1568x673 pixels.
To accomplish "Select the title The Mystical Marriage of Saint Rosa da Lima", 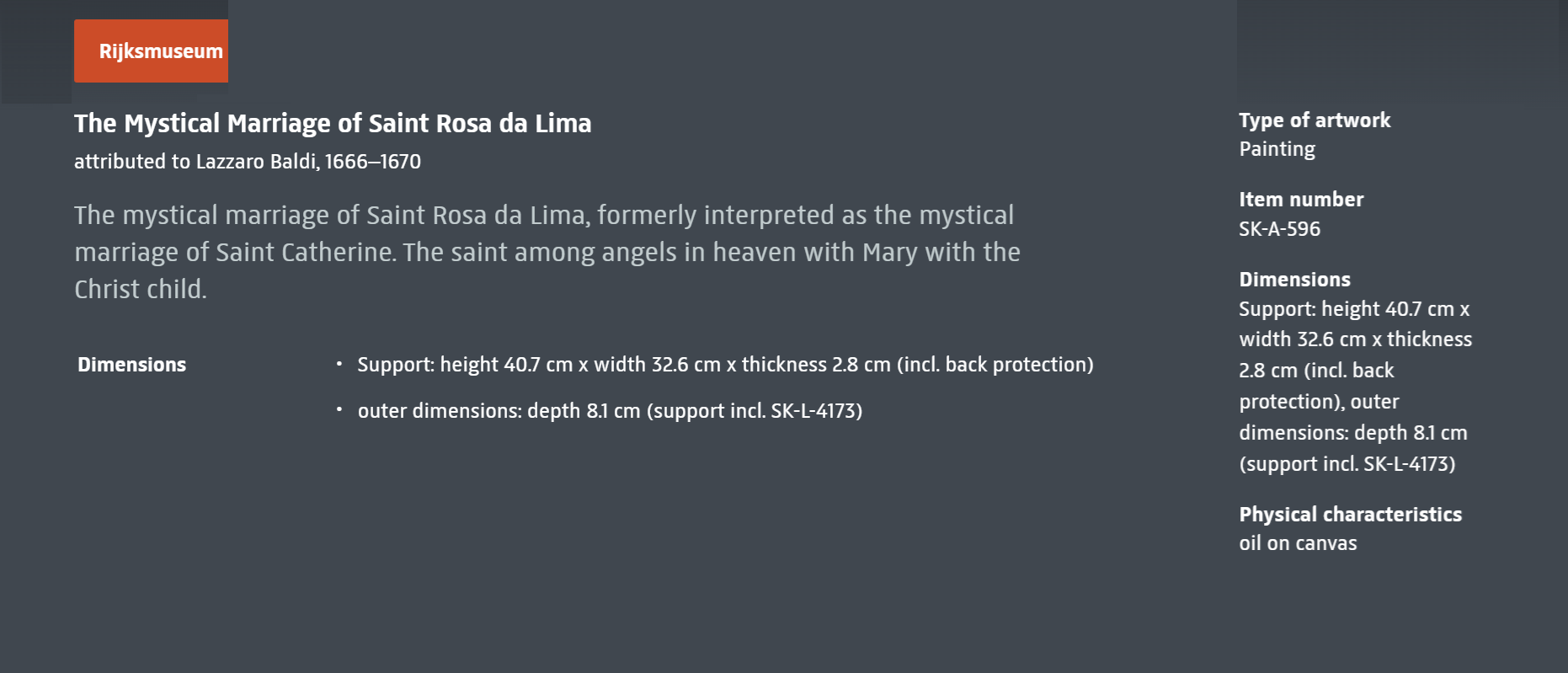I will tap(333, 124).
